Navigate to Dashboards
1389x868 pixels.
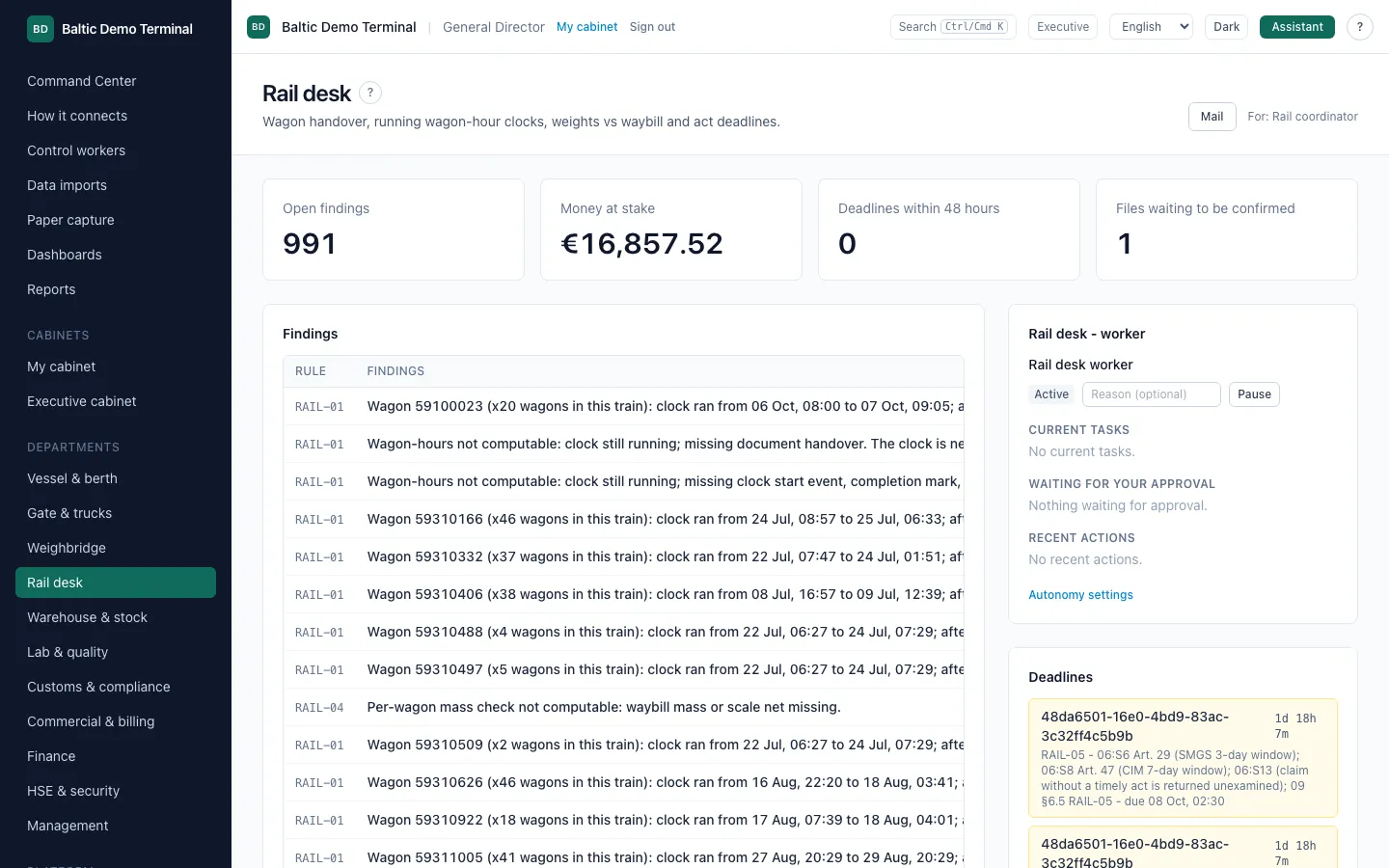coord(116,255)
